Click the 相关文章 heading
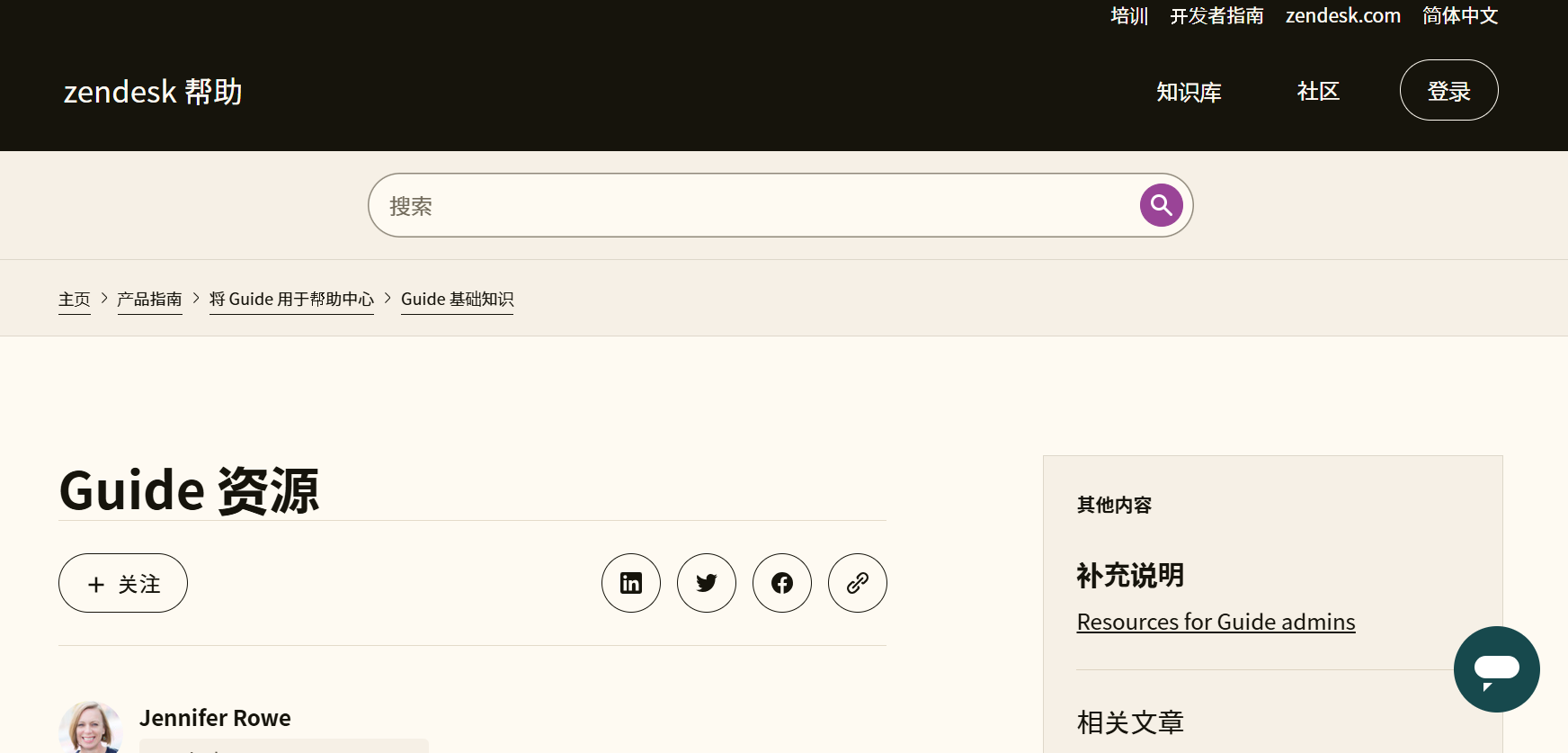Image resolution: width=1568 pixels, height=753 pixels. pyautogui.click(x=1130, y=722)
